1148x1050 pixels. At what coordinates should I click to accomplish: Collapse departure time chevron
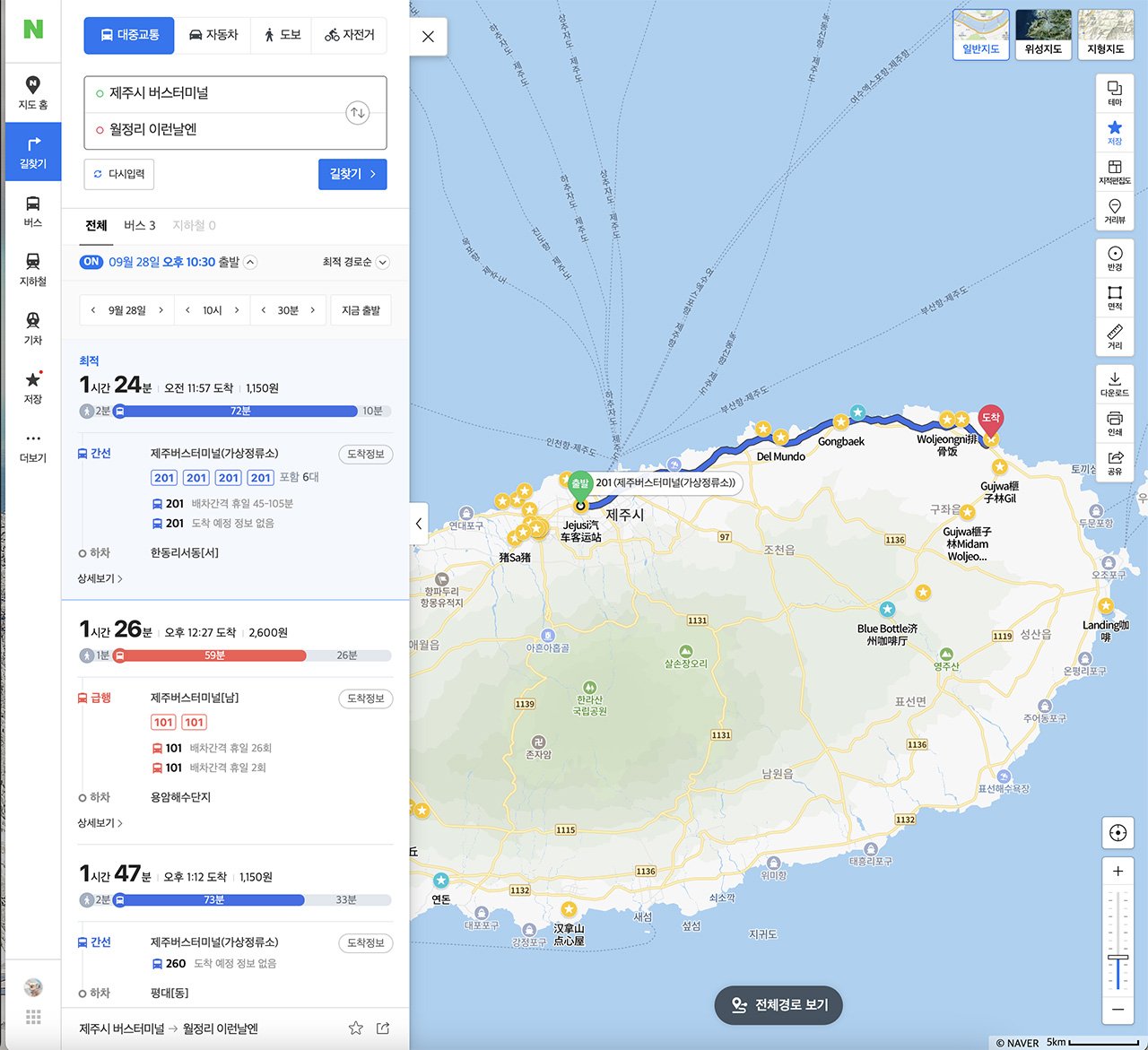[250, 263]
